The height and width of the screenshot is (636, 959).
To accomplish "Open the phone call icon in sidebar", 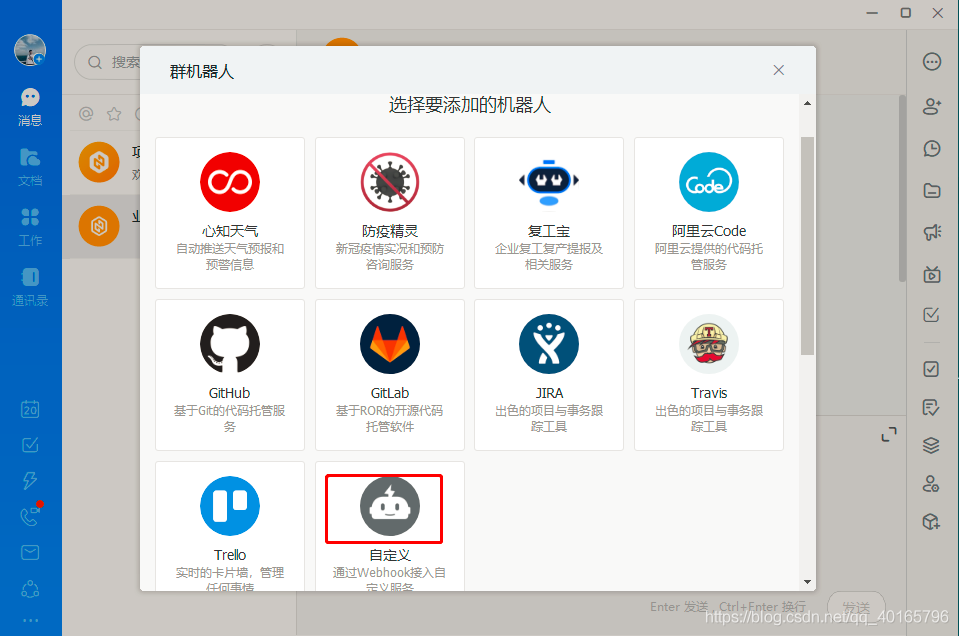I will pos(30,517).
